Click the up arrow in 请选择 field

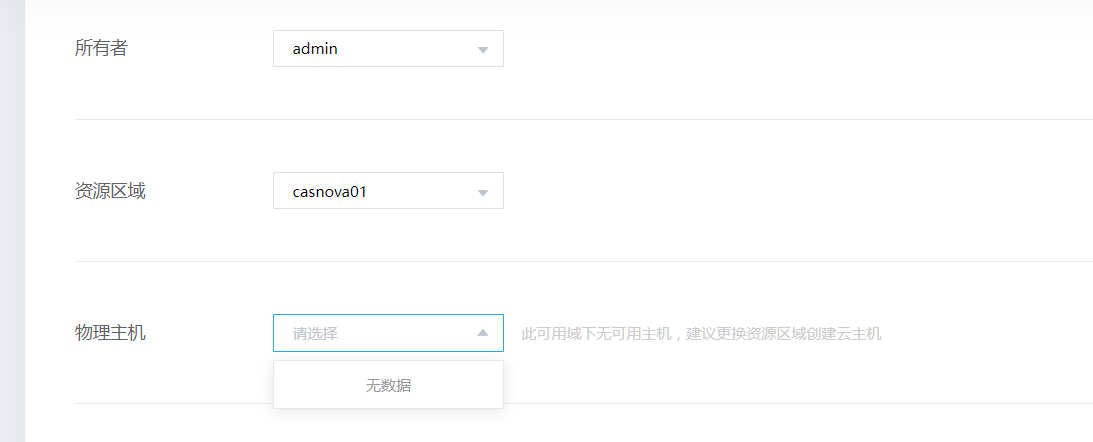[x=482, y=333]
